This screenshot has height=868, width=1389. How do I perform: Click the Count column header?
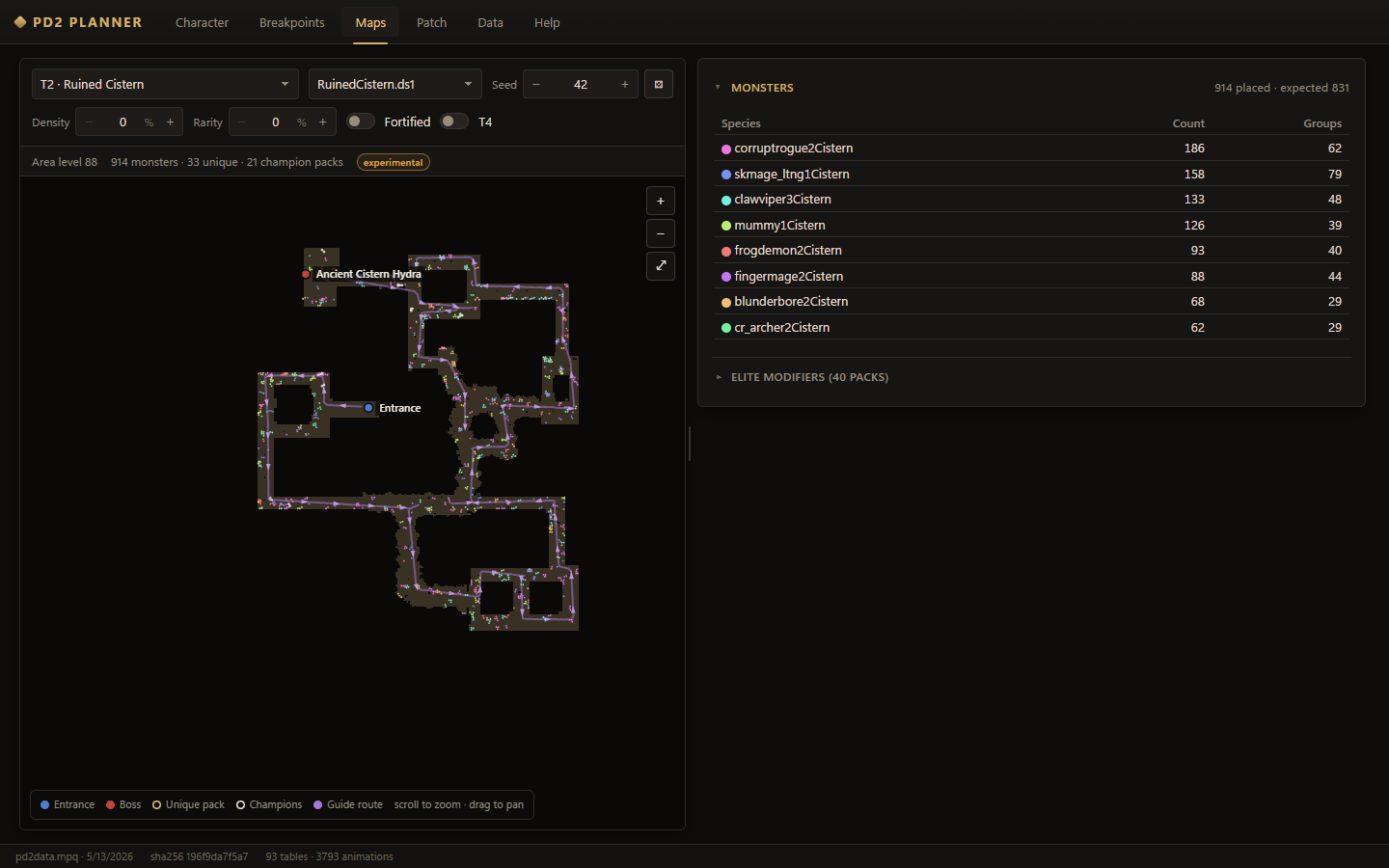coord(1188,123)
